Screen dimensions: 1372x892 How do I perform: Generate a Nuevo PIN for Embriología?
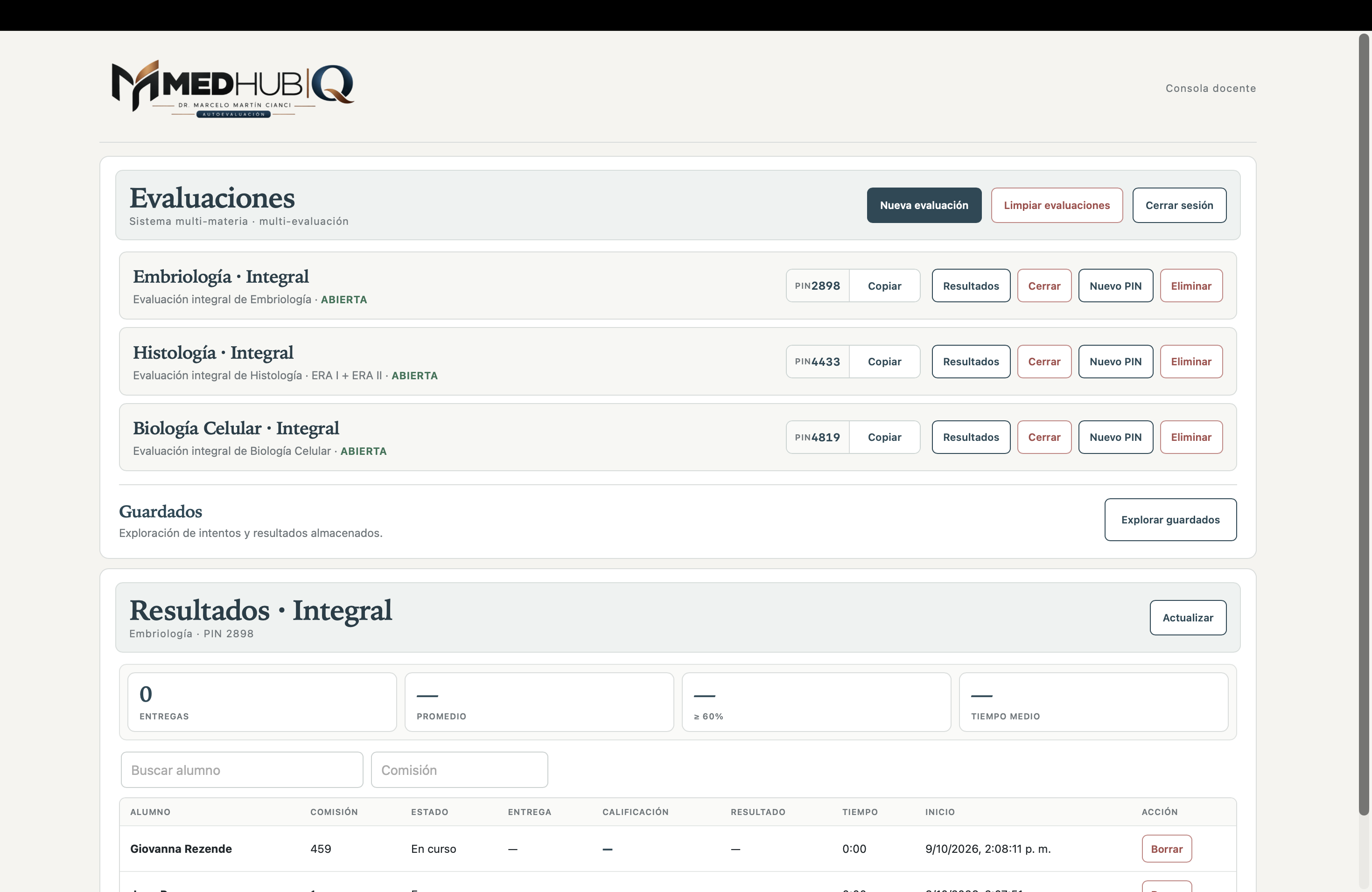coord(1115,286)
